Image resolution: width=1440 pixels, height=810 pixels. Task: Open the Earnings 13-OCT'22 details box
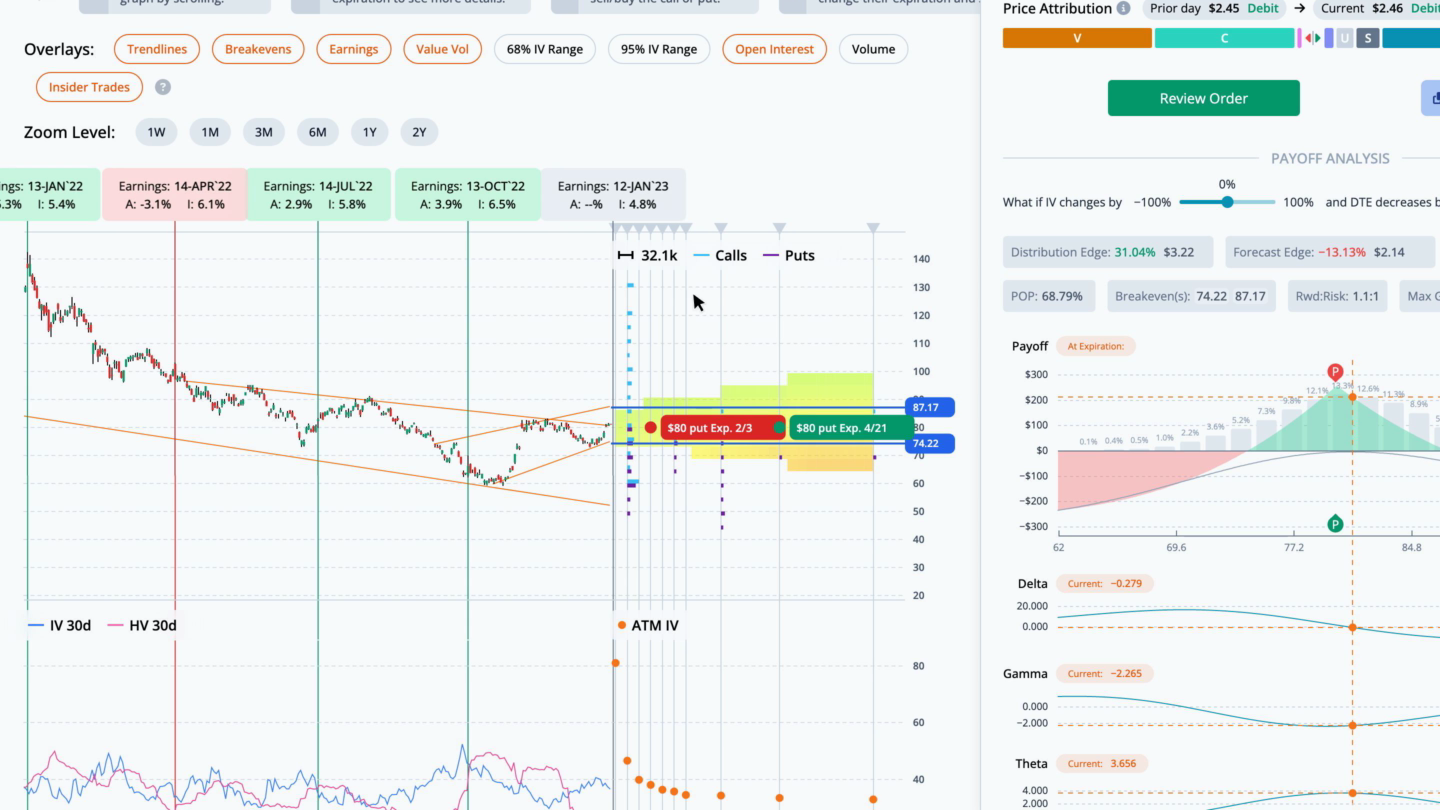(x=467, y=195)
